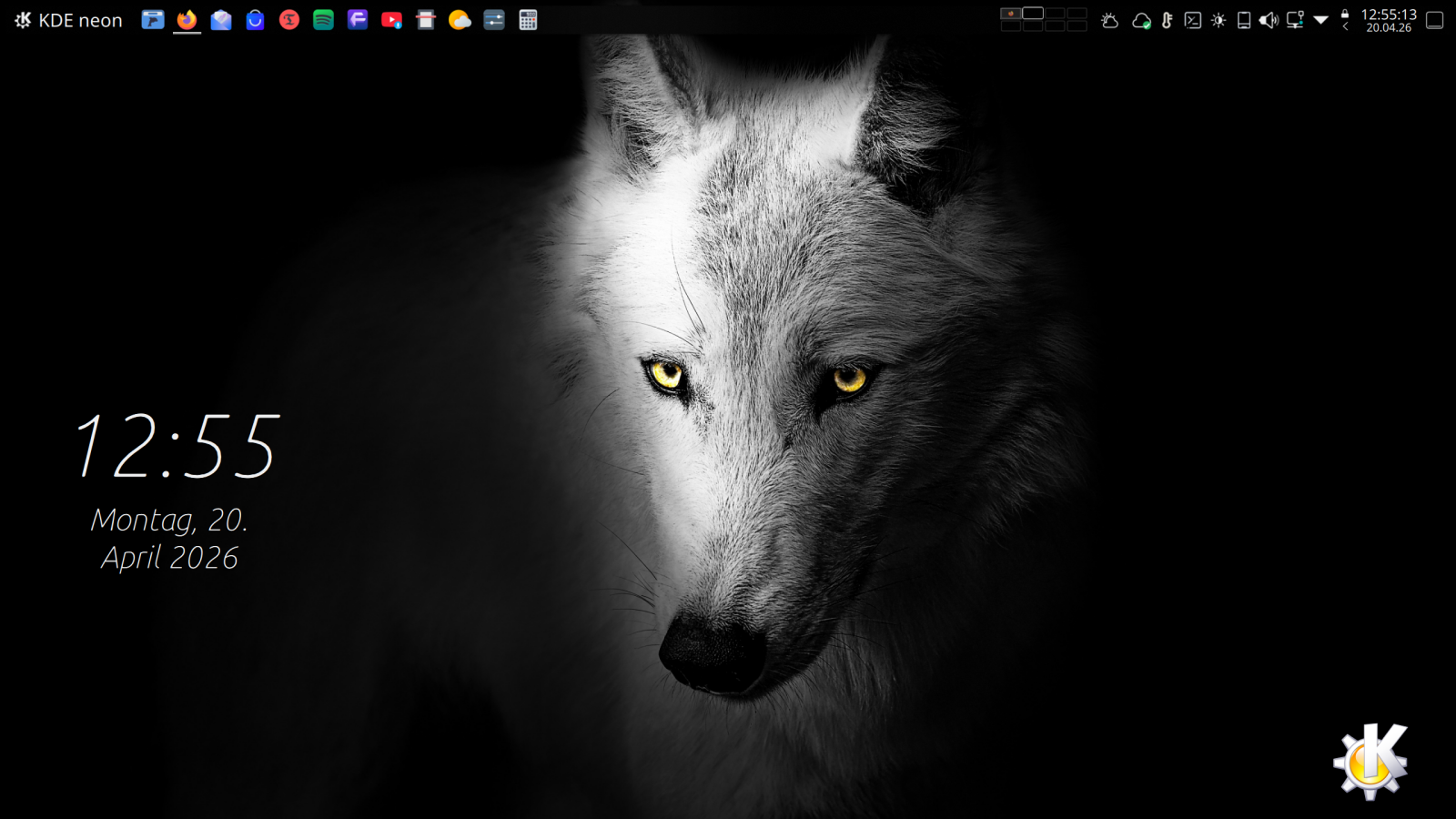Open the cloud sync tray icon with checkmark
Viewport: 1456px width, 819px height.
[x=1141, y=20]
